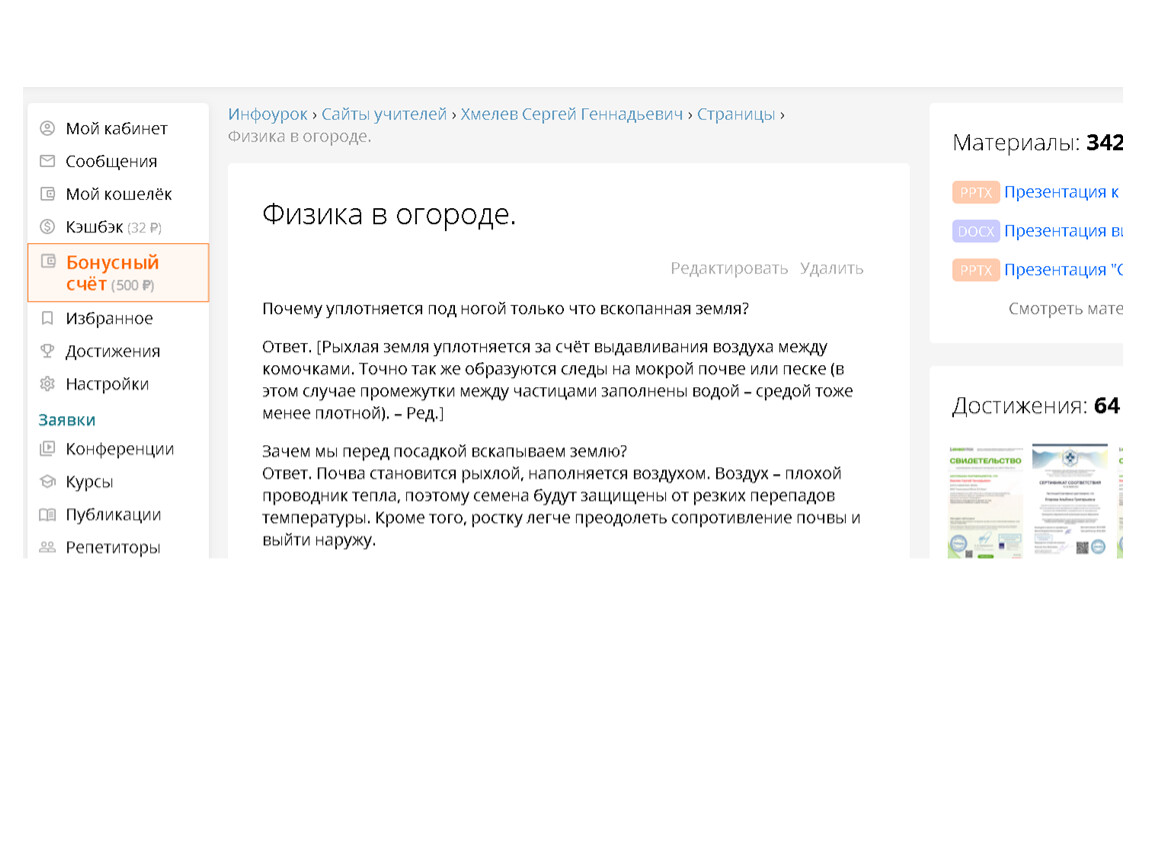The image size is (1150, 864).
Task: Go to Инфоурок breadcrumb link
Action: 268,114
